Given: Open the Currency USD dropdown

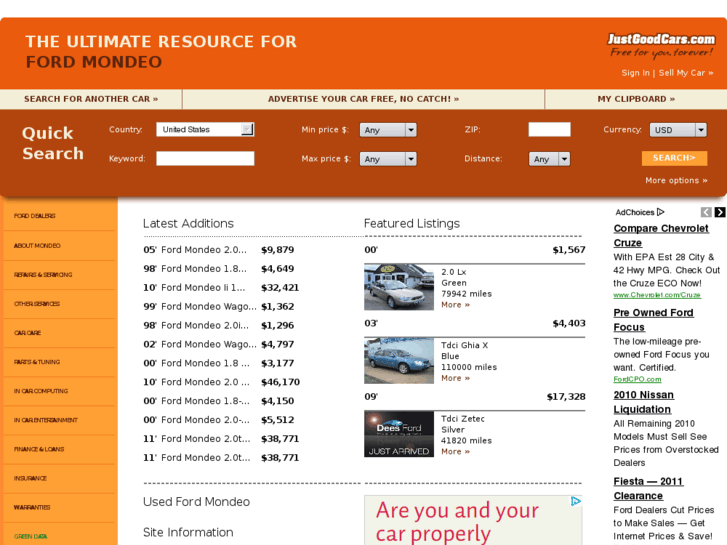Looking at the screenshot, I should (678, 130).
